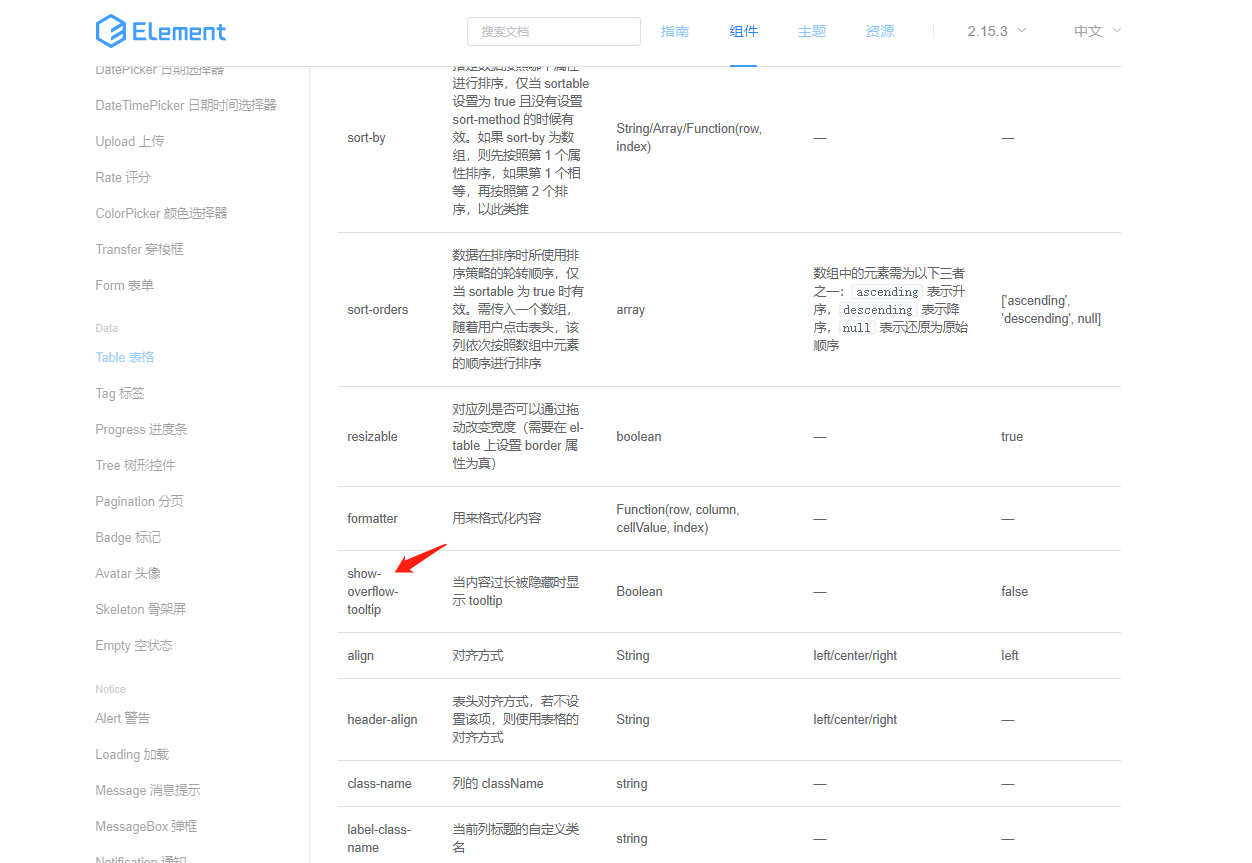Screen dimensions: 1252x863
Task: Open the 资源 menu item
Action: (x=879, y=31)
